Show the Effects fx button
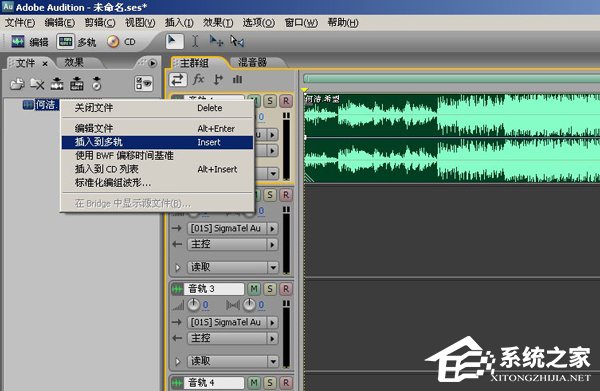The width and height of the screenshot is (600, 391). (x=198, y=80)
